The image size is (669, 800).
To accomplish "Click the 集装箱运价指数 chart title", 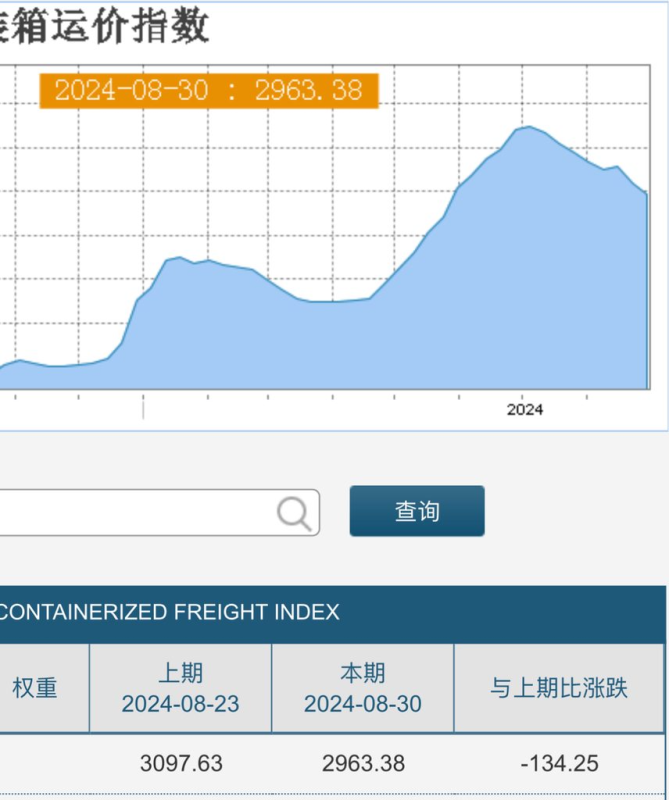I will tap(104, 28).
